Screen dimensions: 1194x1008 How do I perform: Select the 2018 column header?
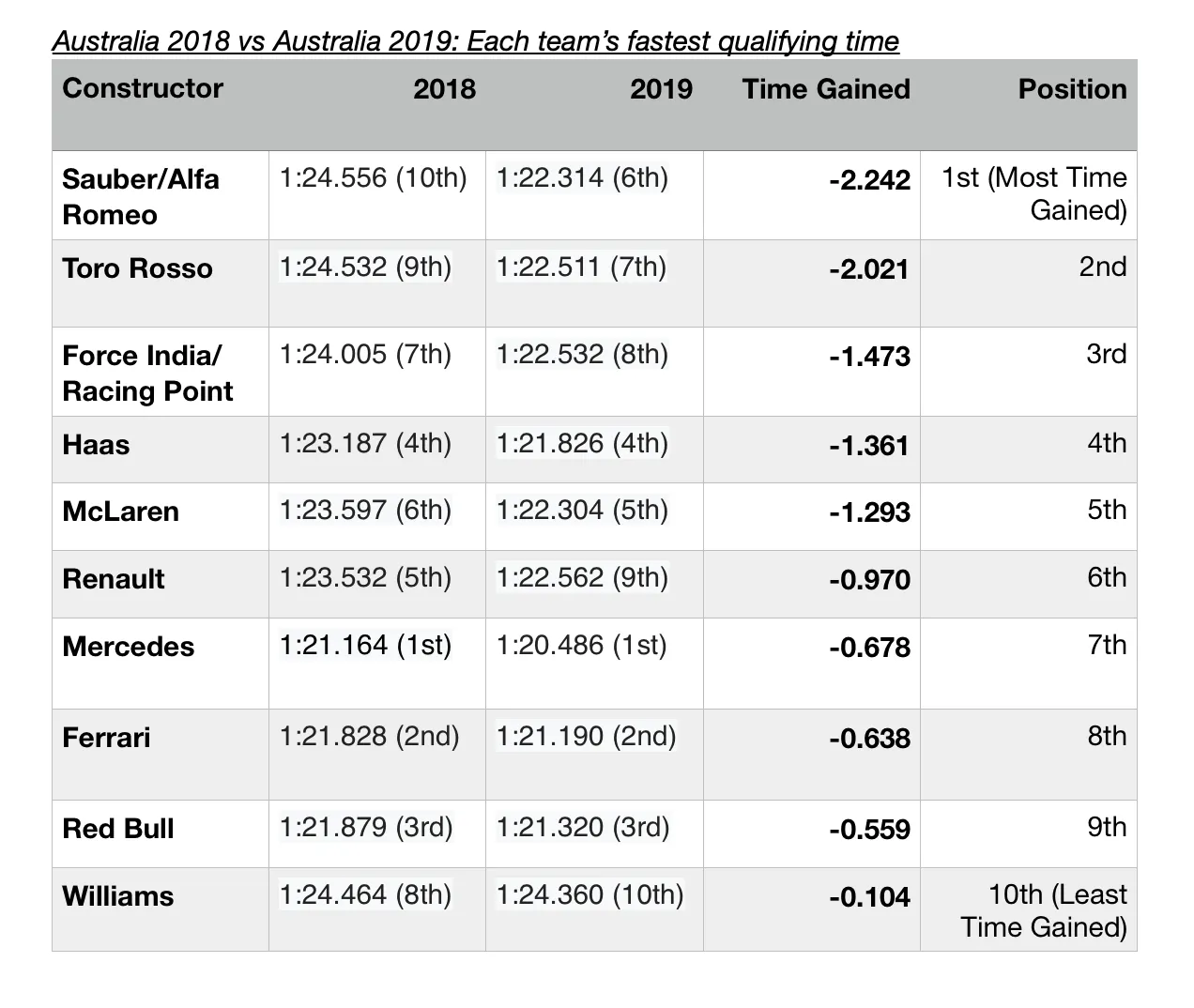[444, 89]
